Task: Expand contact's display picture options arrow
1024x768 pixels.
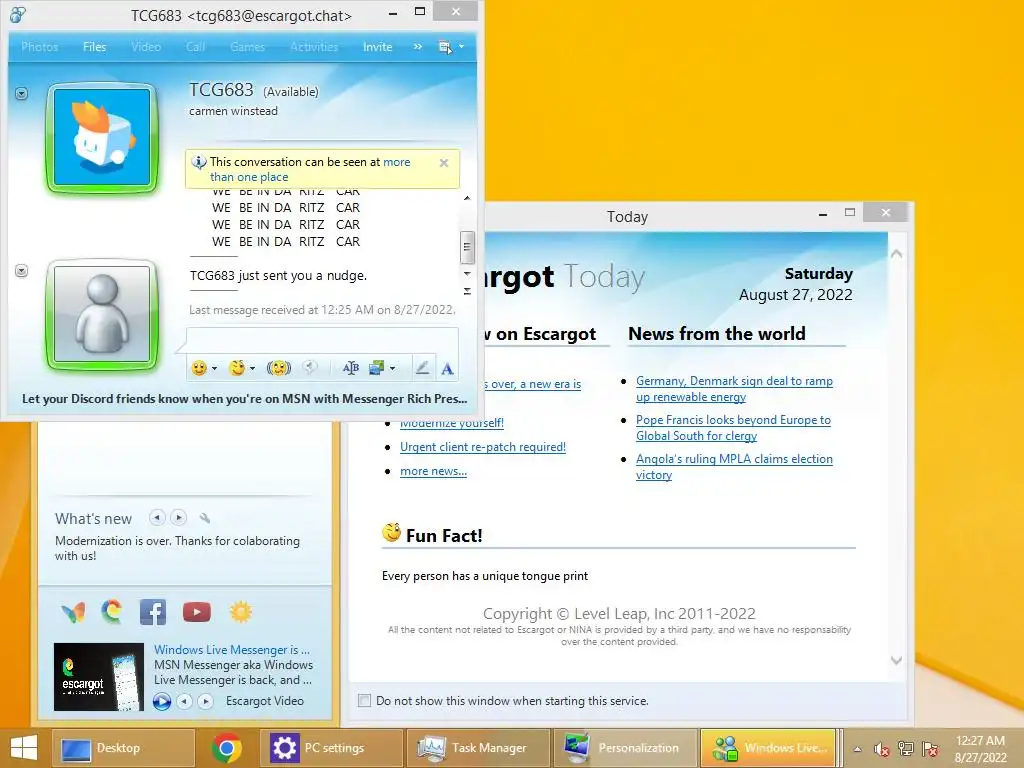Action: tap(22, 94)
